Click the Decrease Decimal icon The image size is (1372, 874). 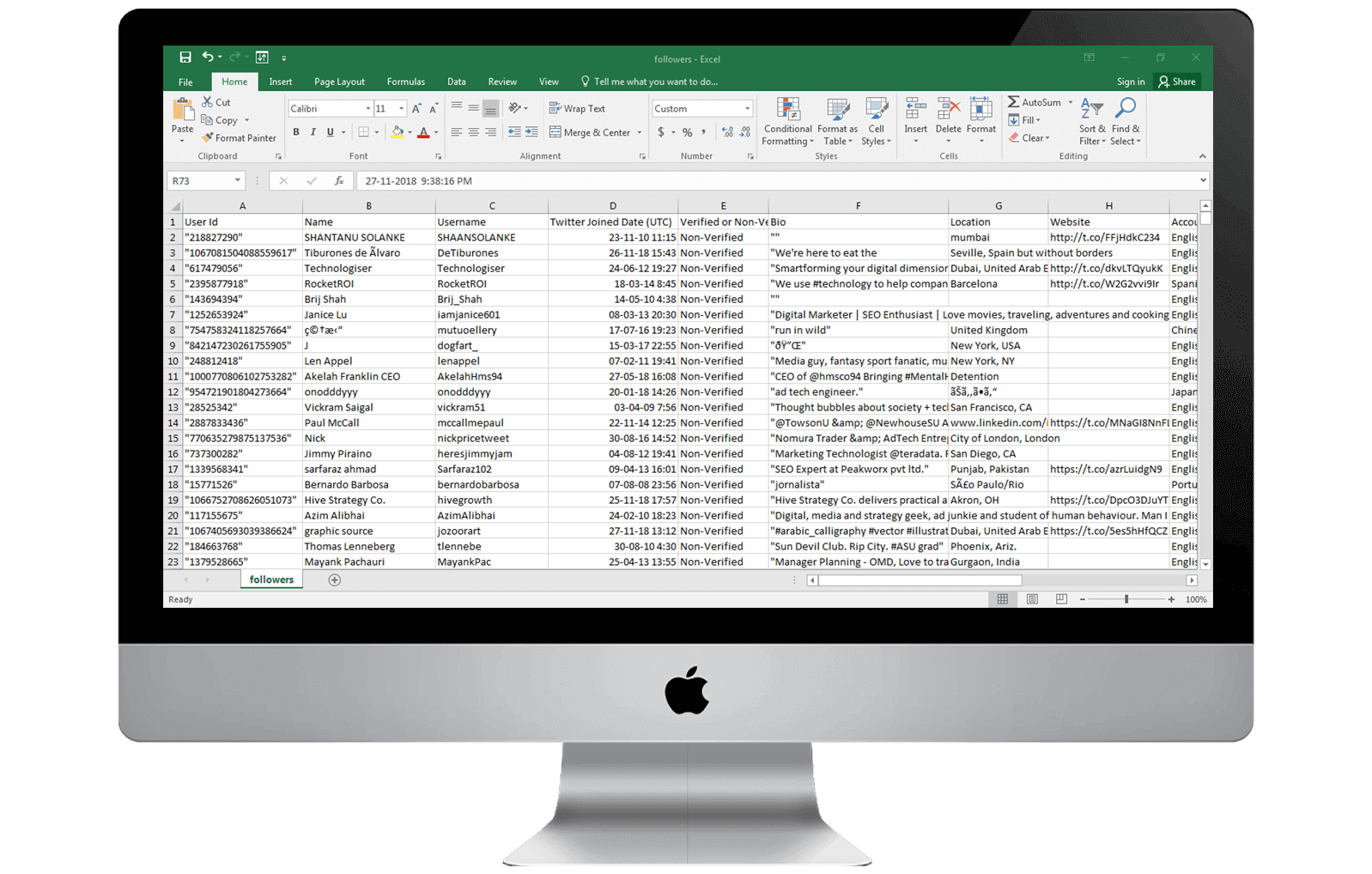click(x=744, y=132)
